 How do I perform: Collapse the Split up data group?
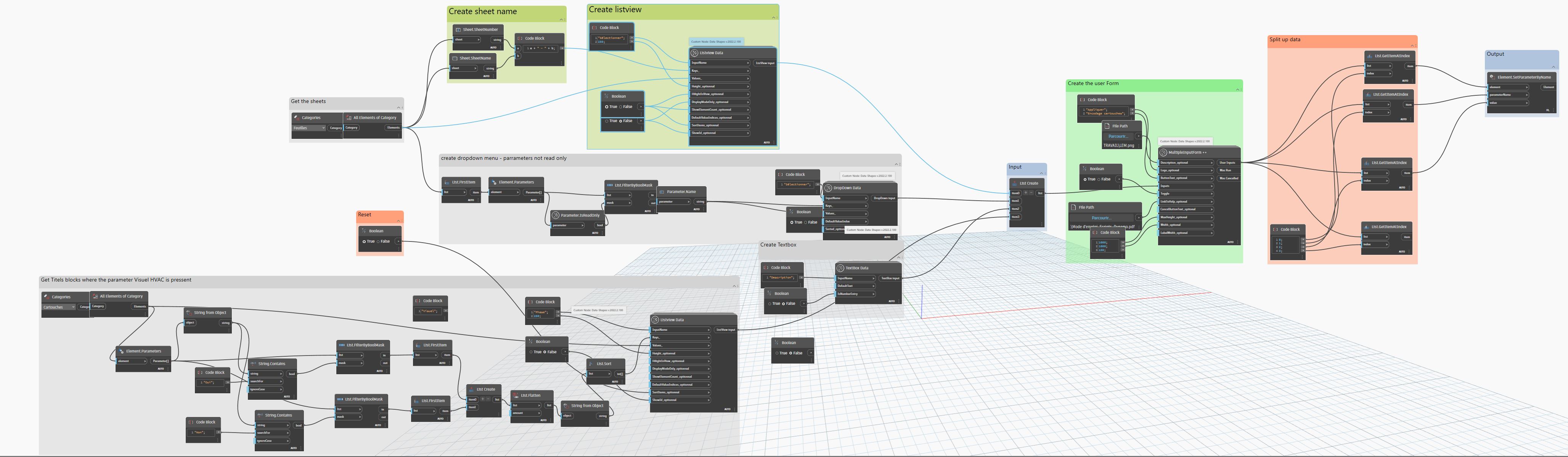(x=1413, y=46)
